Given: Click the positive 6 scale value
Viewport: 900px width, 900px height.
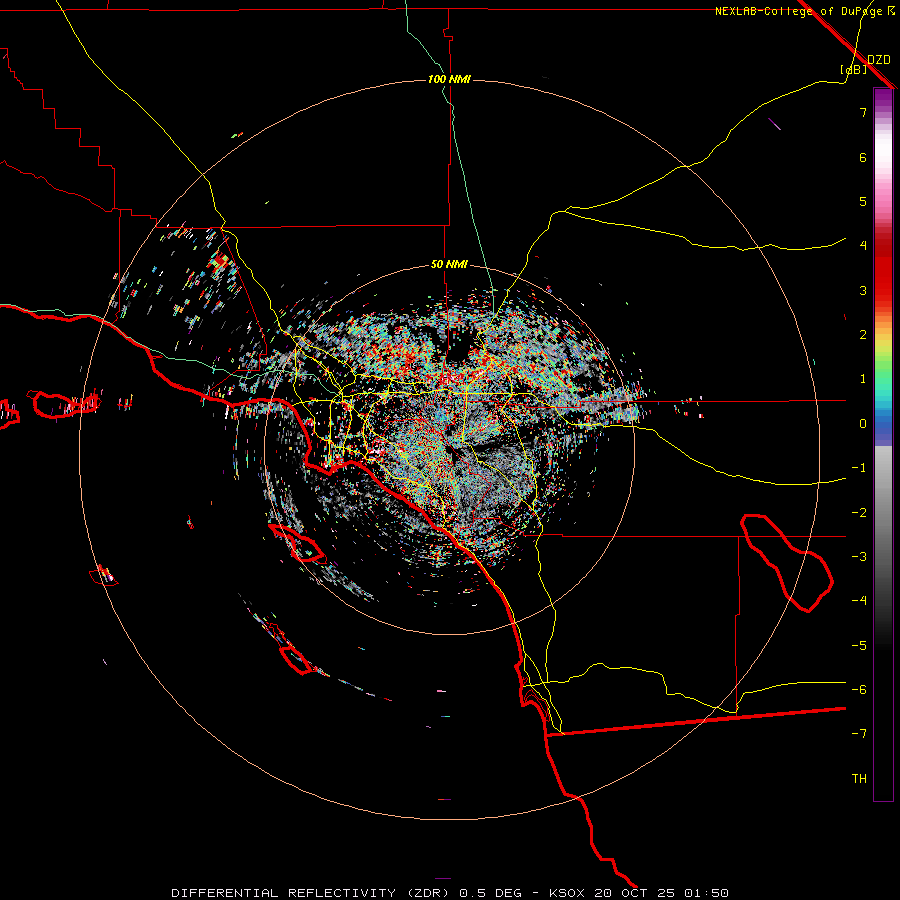Looking at the screenshot, I should pos(863,157).
